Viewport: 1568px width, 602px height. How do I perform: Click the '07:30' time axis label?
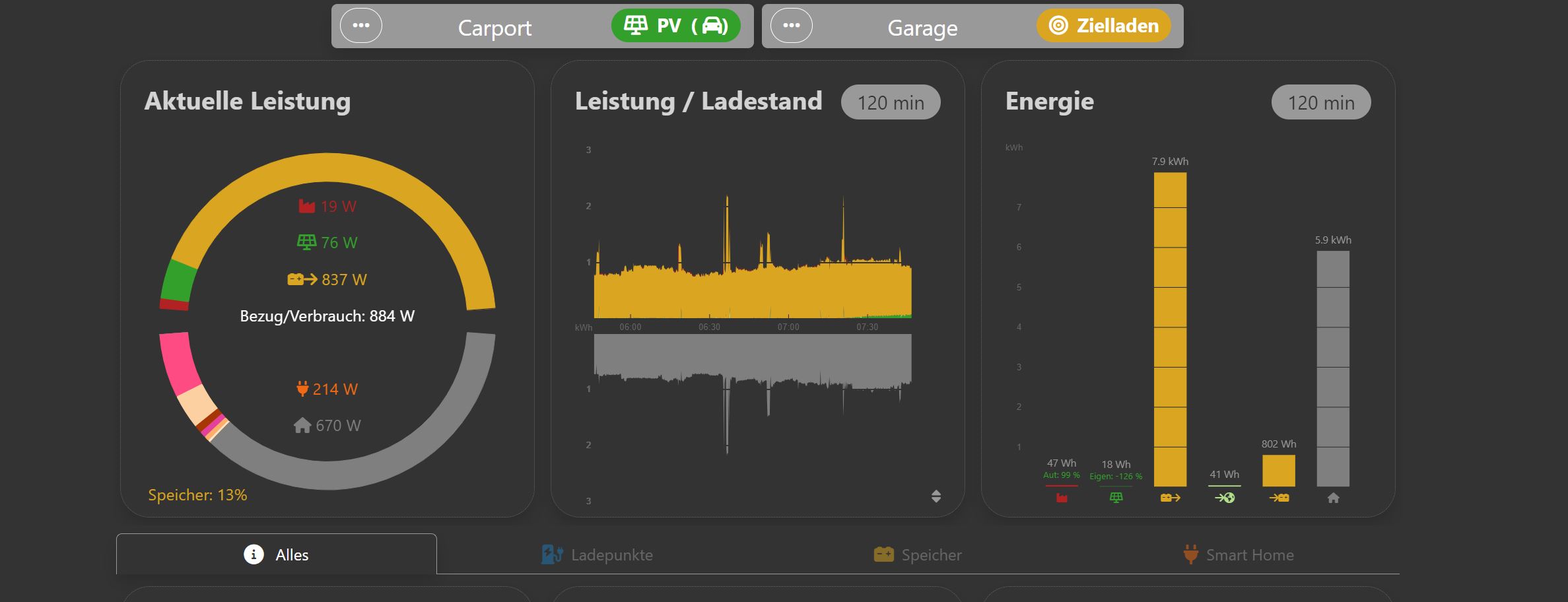click(x=868, y=327)
